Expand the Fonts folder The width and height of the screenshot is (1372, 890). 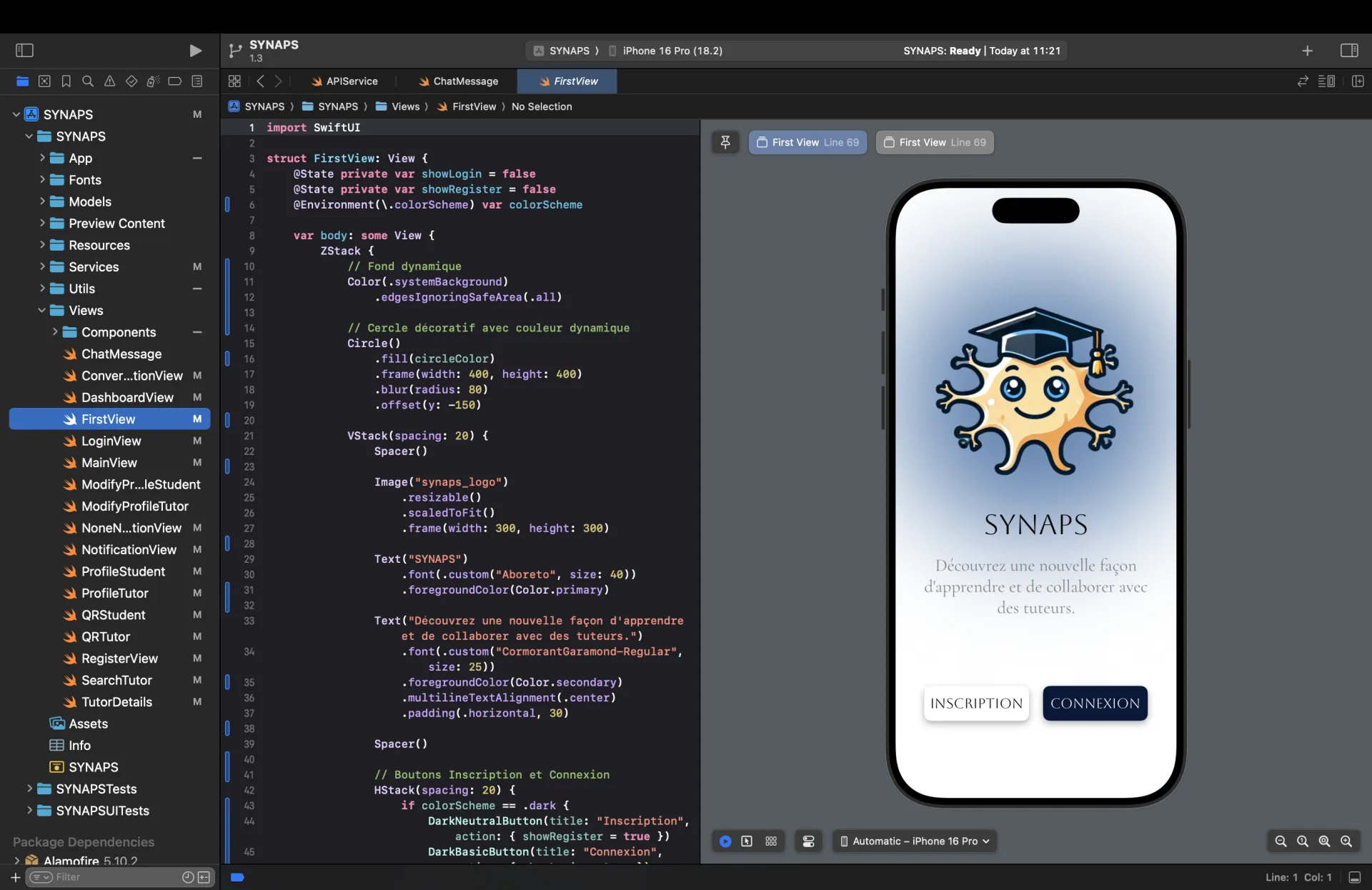click(42, 179)
